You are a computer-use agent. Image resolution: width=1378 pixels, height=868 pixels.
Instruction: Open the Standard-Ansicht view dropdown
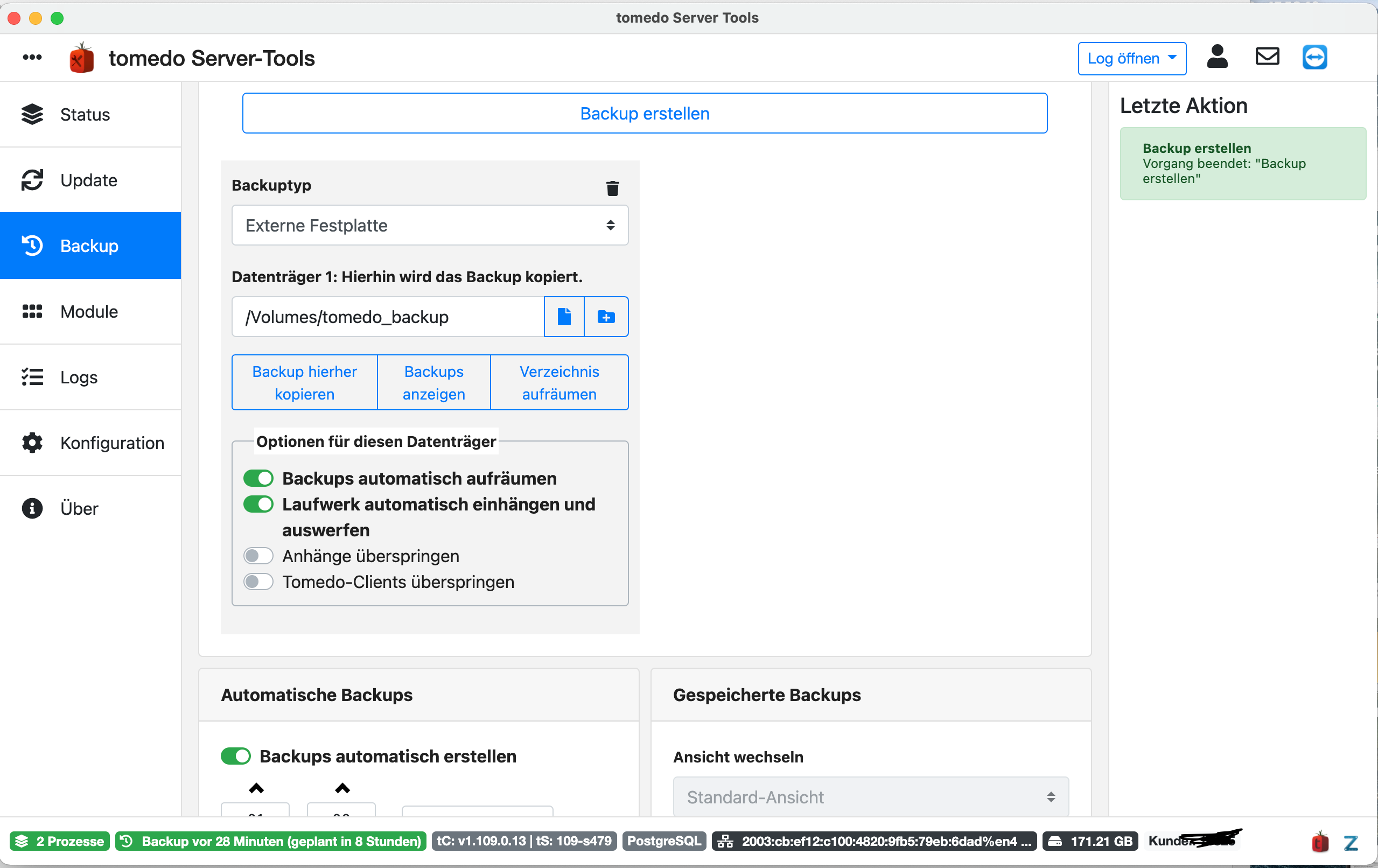tap(870, 797)
